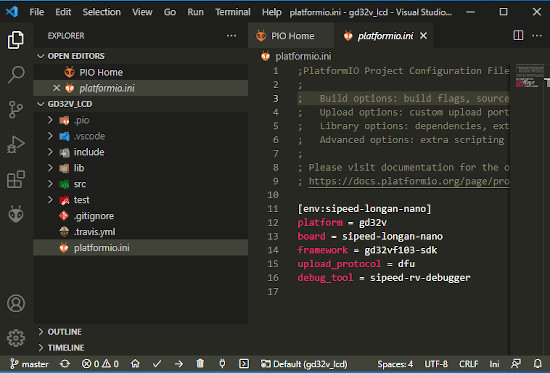Open the Source Control view
Image resolution: width=550 pixels, height=373 pixels.
click(x=16, y=109)
